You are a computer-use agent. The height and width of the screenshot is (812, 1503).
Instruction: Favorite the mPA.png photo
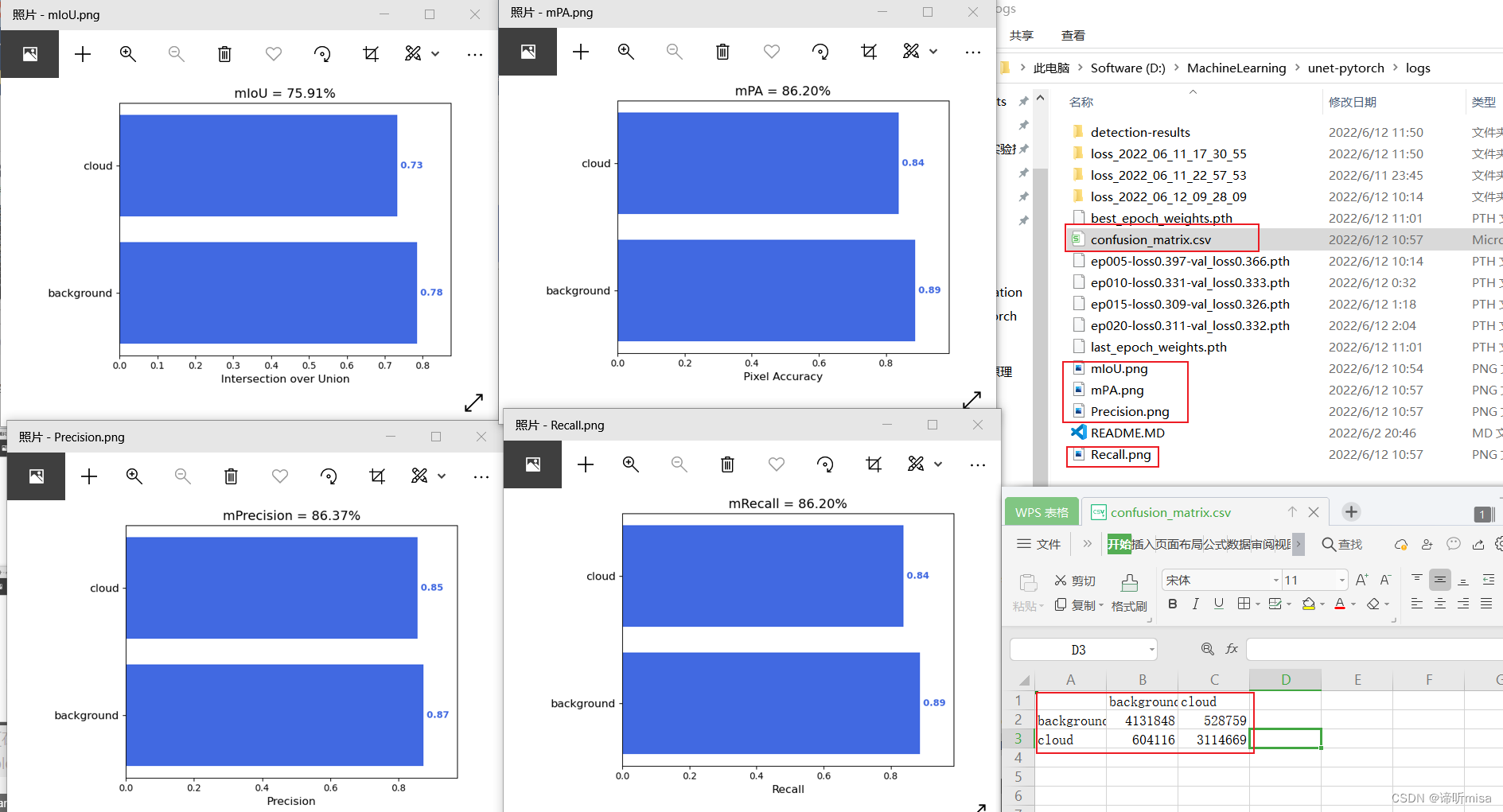(772, 52)
